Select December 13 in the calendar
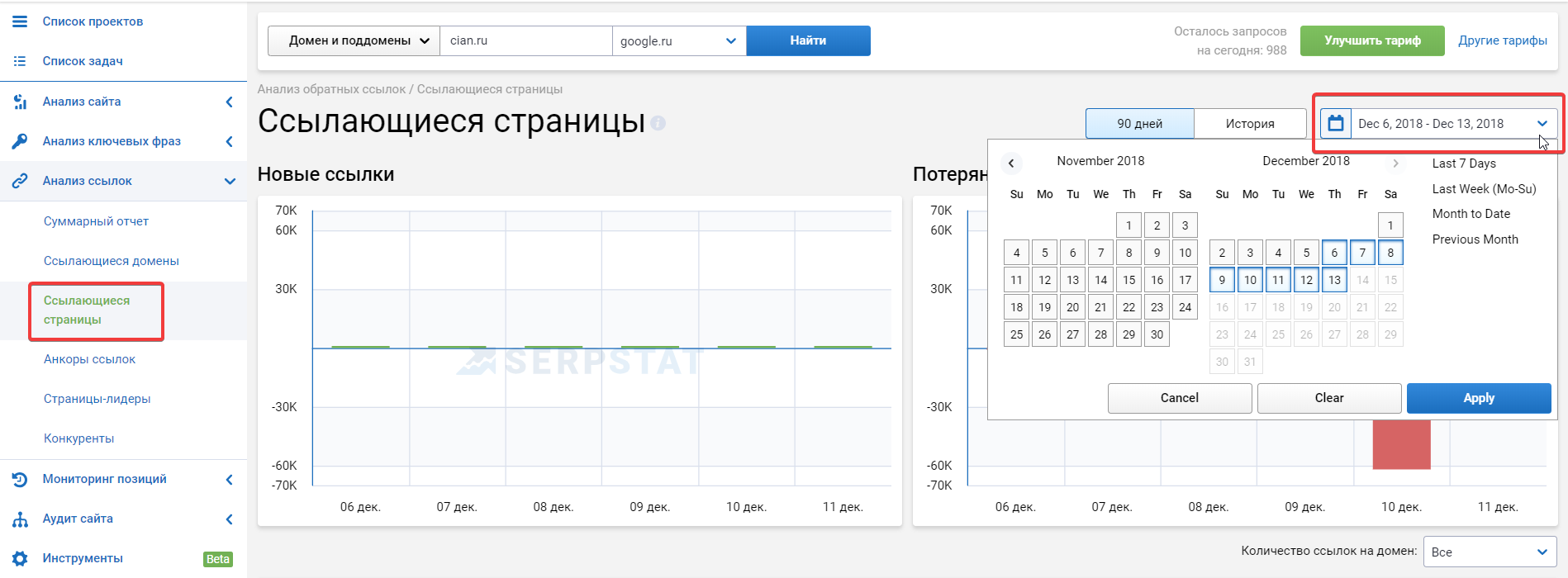This screenshot has height=578, width=1568. click(x=1334, y=280)
